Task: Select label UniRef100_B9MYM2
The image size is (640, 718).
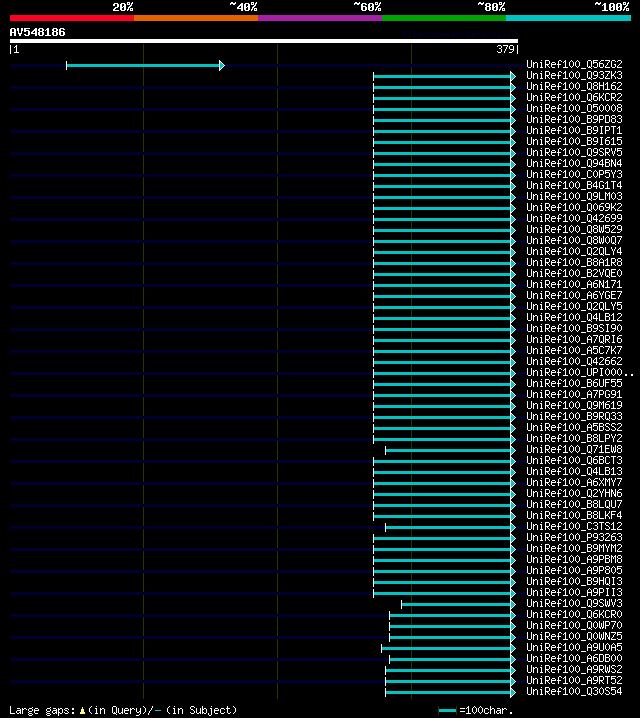Action: point(574,548)
